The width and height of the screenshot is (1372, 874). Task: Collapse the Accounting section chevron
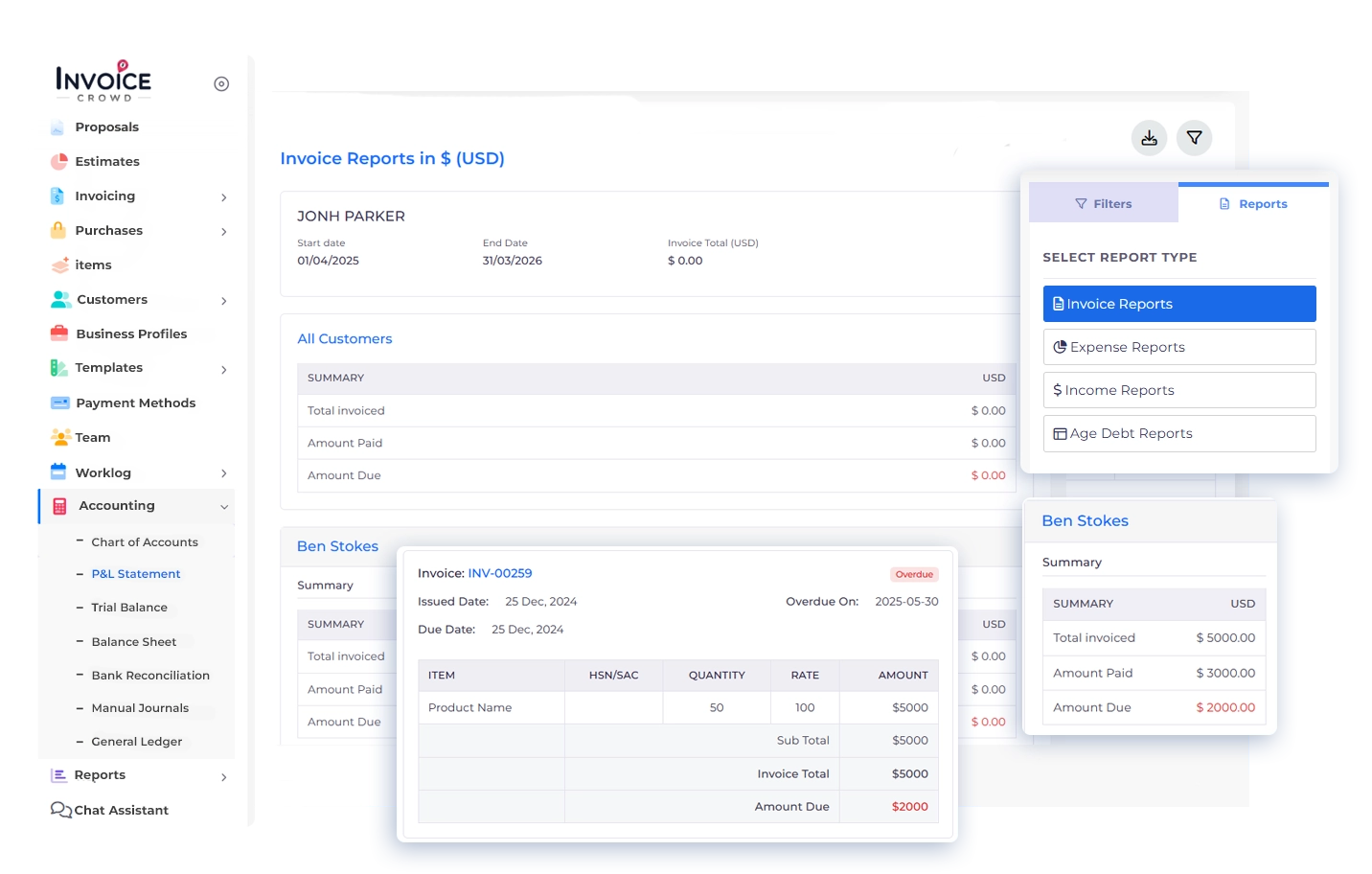point(224,507)
